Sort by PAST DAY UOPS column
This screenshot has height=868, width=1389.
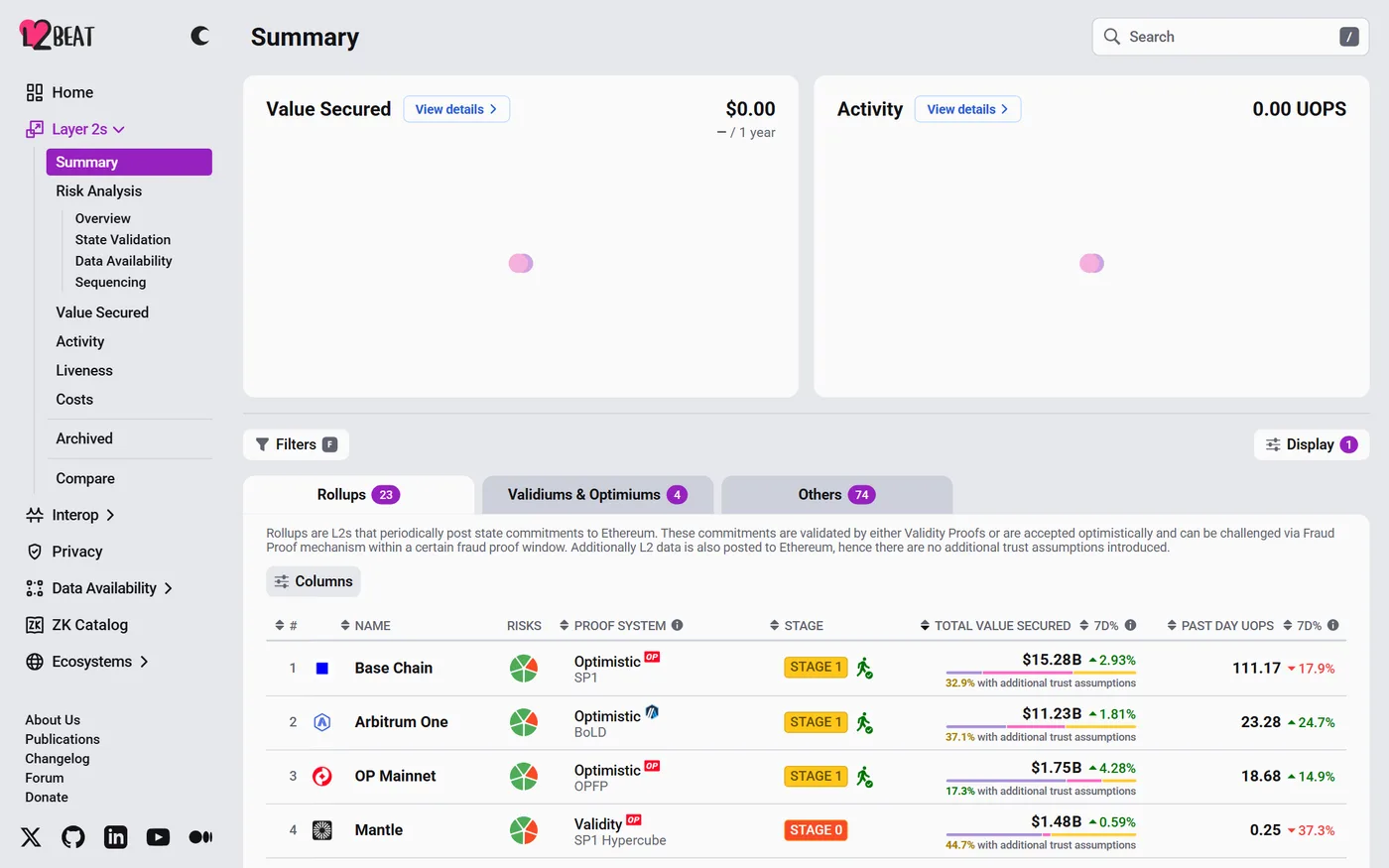click(x=1220, y=626)
